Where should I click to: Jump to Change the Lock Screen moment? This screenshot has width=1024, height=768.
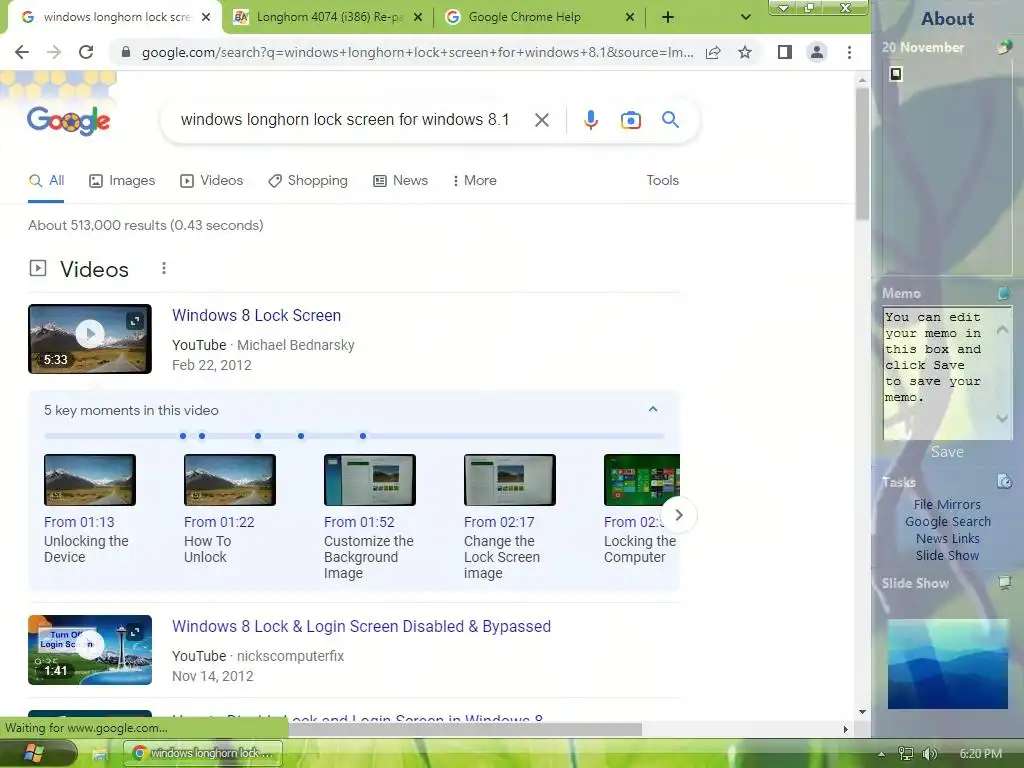(509, 517)
